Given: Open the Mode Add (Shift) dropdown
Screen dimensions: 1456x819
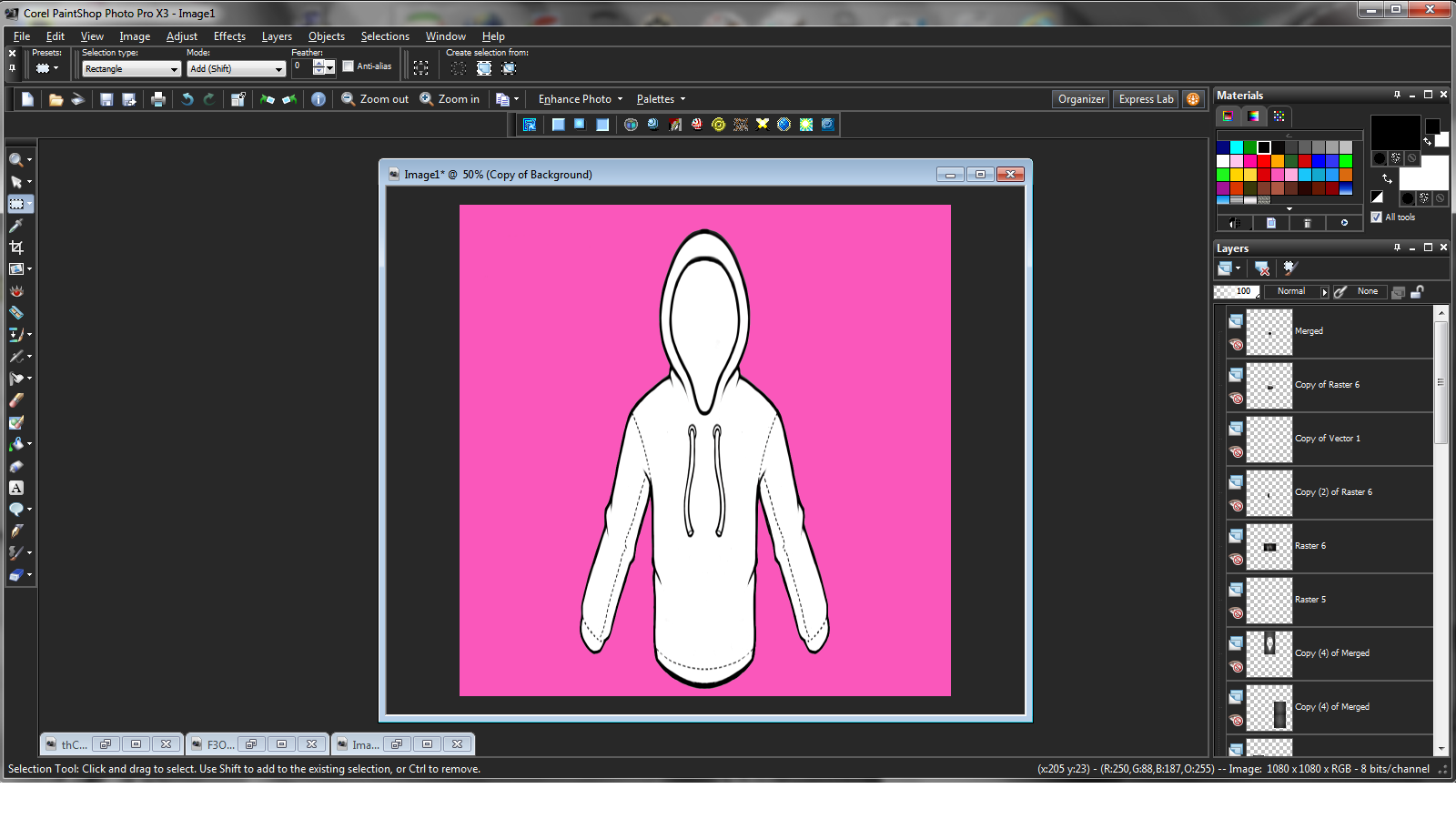Looking at the screenshot, I should (237, 69).
